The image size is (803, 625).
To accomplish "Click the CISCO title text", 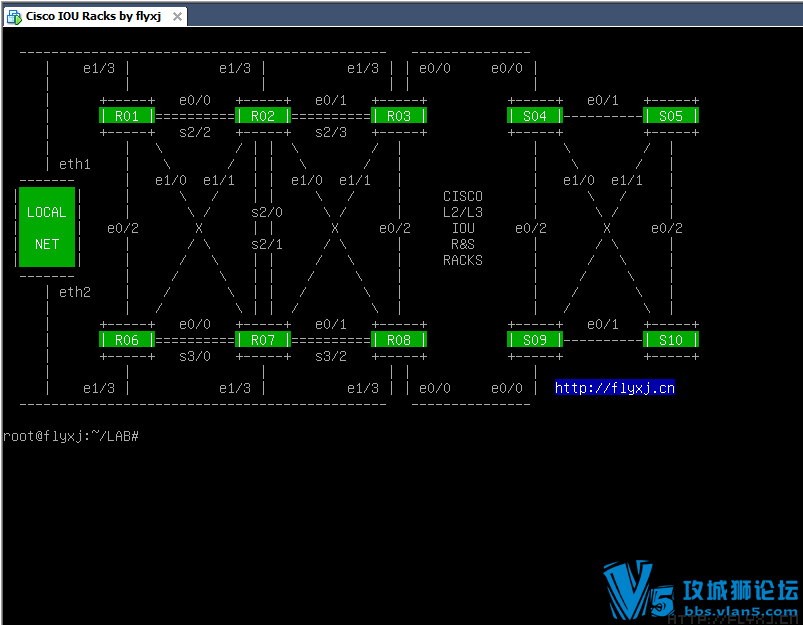I will (463, 196).
